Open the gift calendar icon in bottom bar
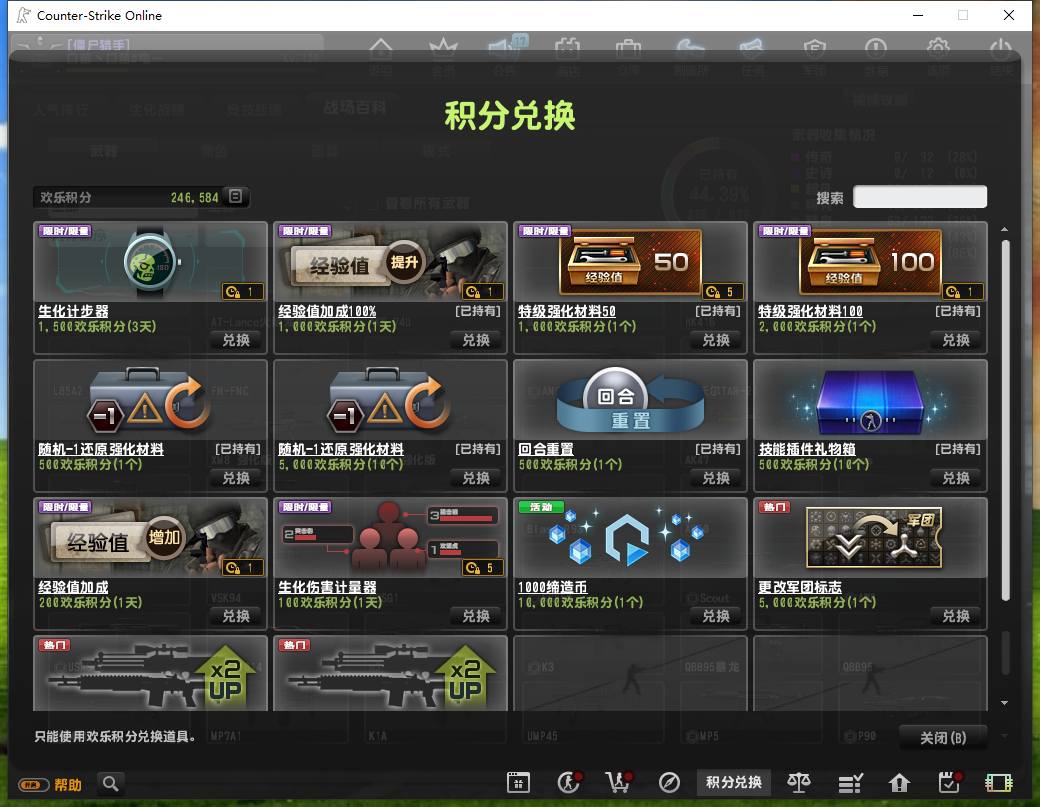 pos(518,782)
